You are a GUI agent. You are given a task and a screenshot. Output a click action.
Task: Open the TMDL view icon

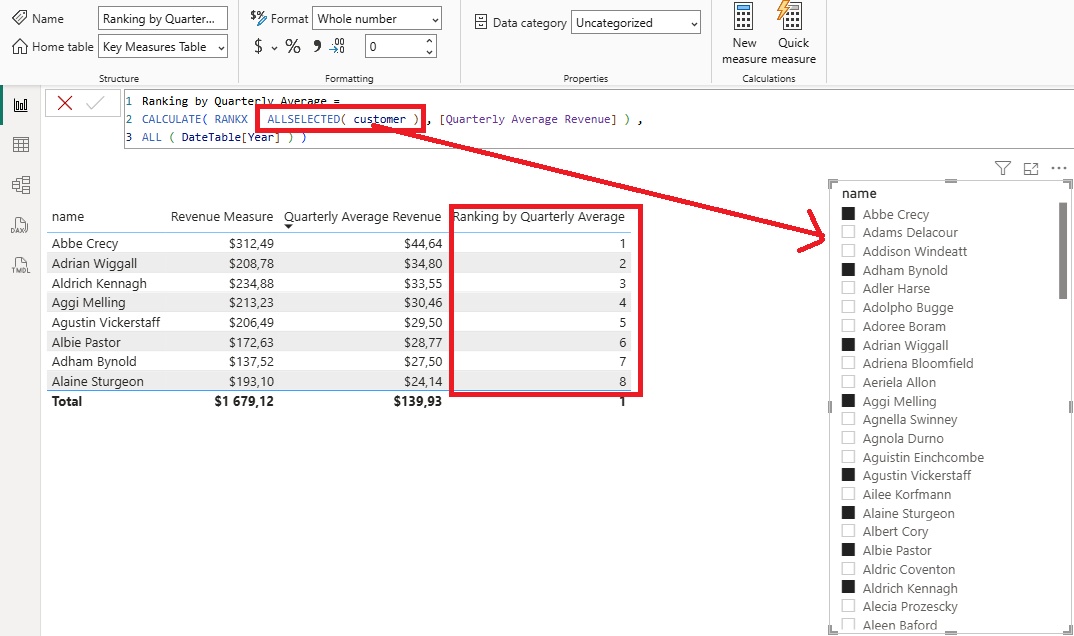tap(20, 265)
